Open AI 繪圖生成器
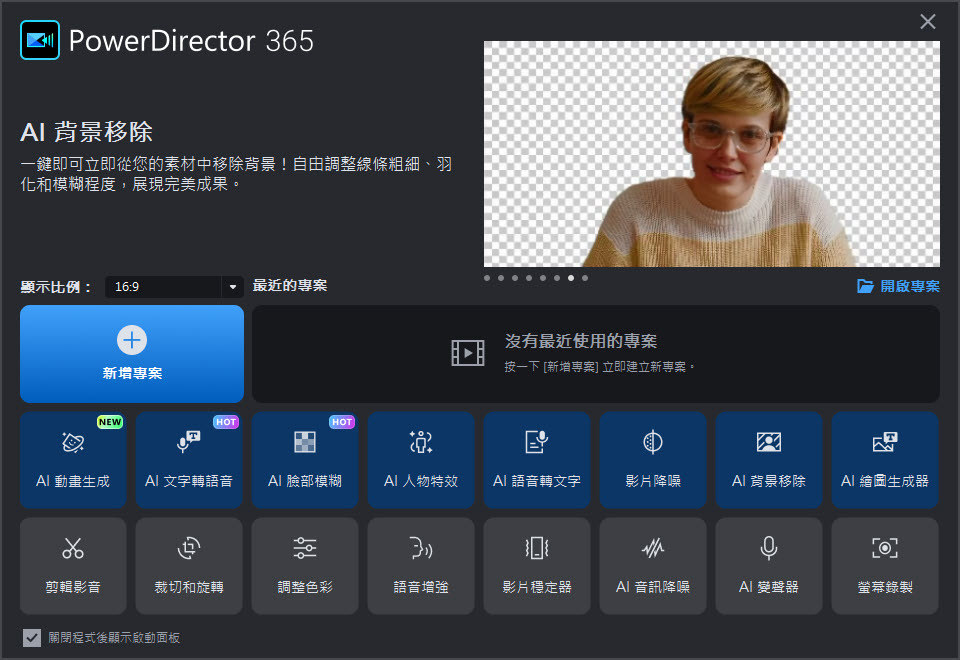Viewport: 960px width, 660px height. [x=885, y=460]
